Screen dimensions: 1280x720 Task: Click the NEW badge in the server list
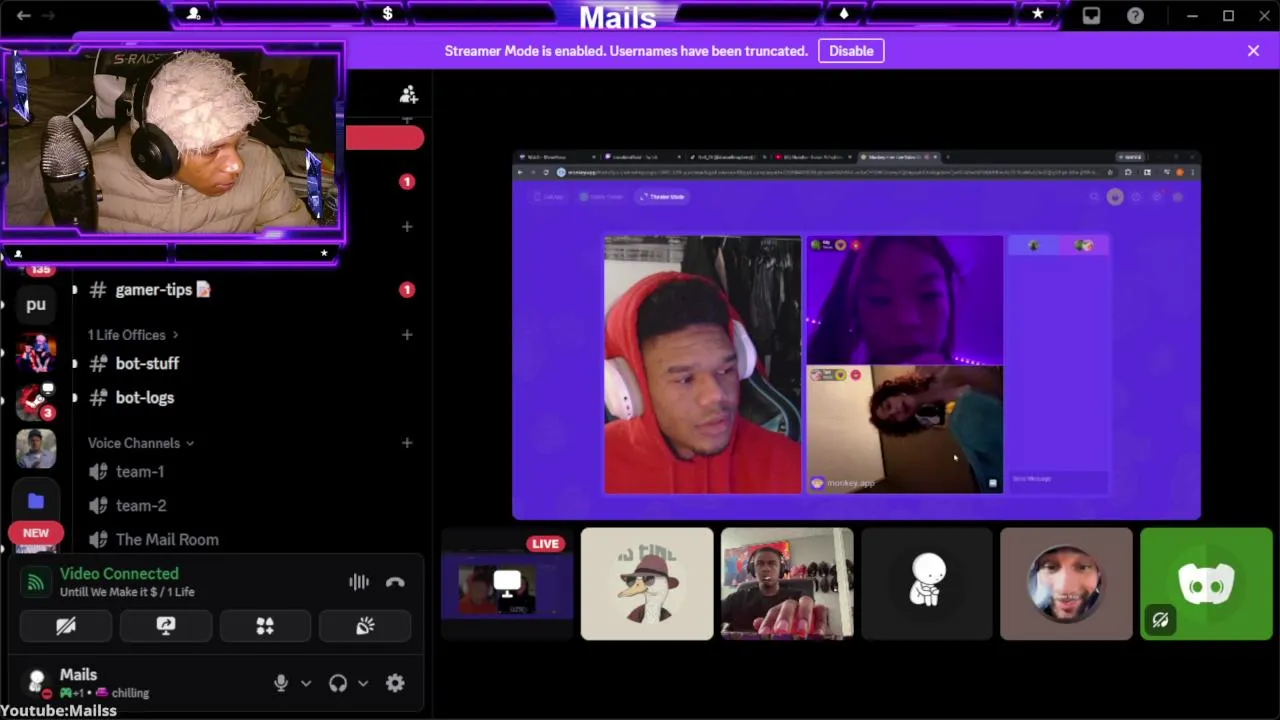coord(36,533)
